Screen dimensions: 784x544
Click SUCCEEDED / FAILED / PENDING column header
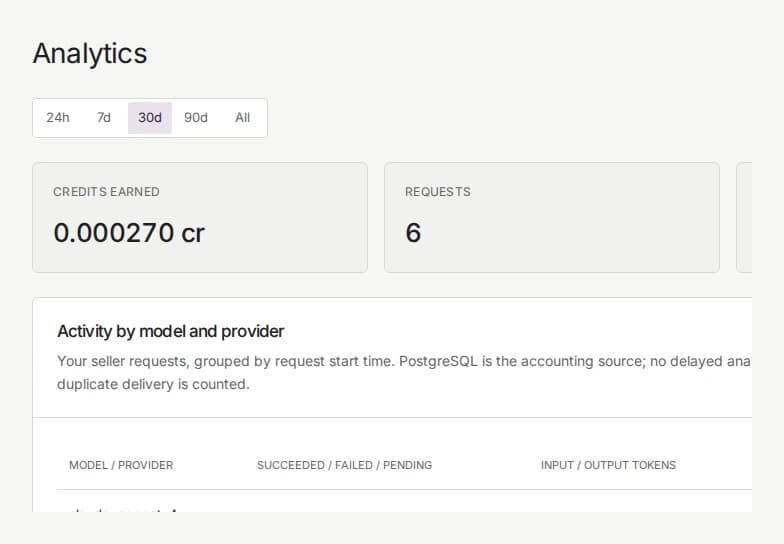click(x=344, y=465)
